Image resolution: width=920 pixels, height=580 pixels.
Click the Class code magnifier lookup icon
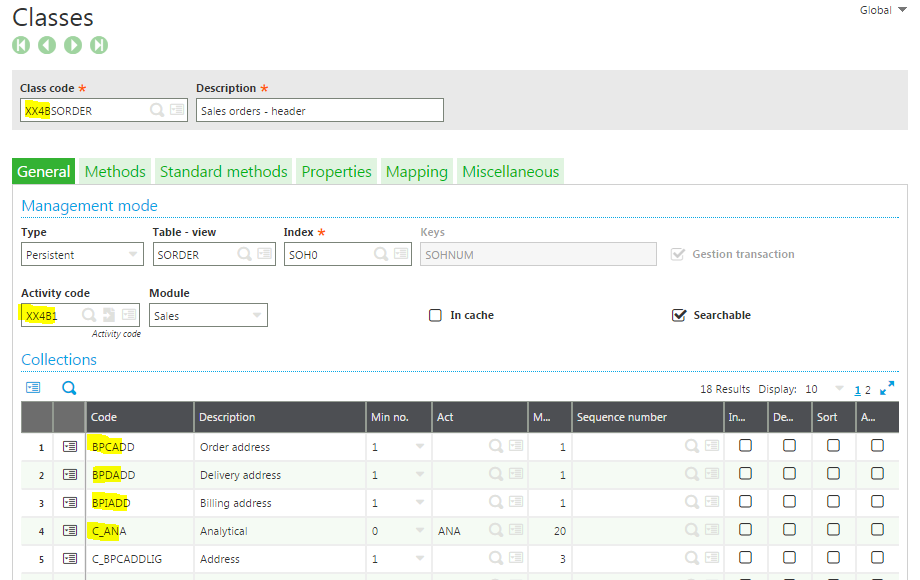pyautogui.click(x=157, y=110)
